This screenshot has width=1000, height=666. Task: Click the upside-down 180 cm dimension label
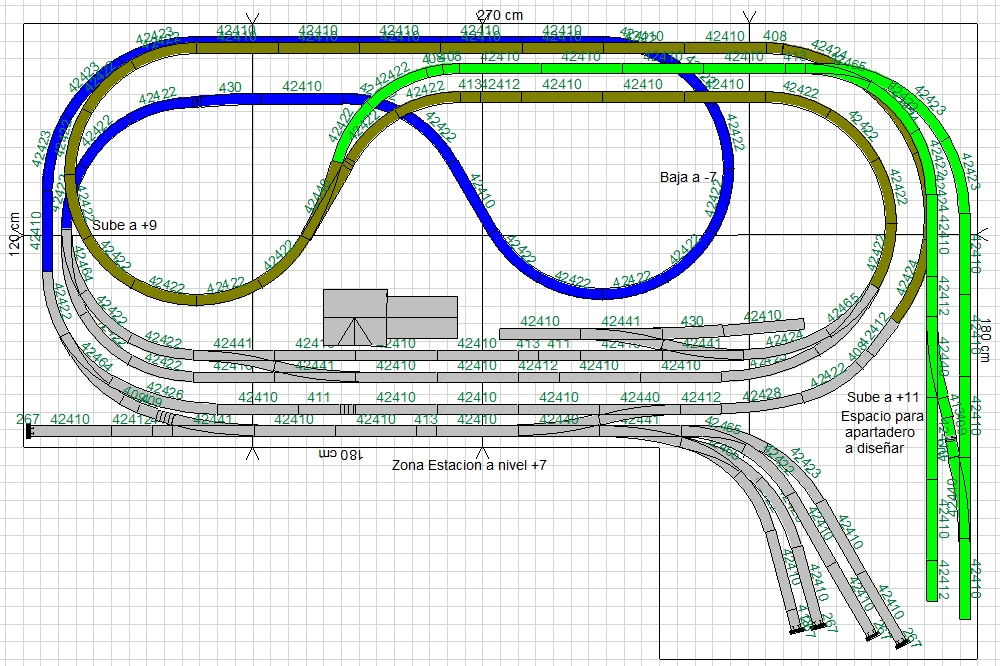coord(340,454)
